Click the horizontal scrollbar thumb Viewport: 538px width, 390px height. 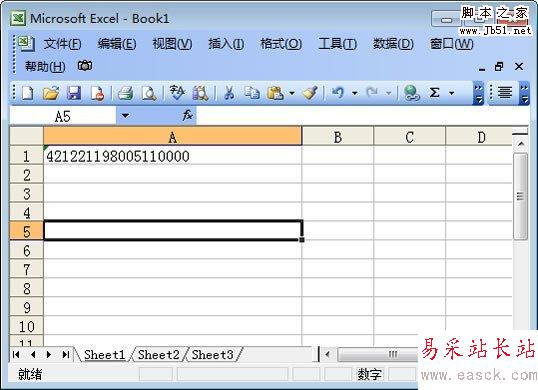[377, 354]
